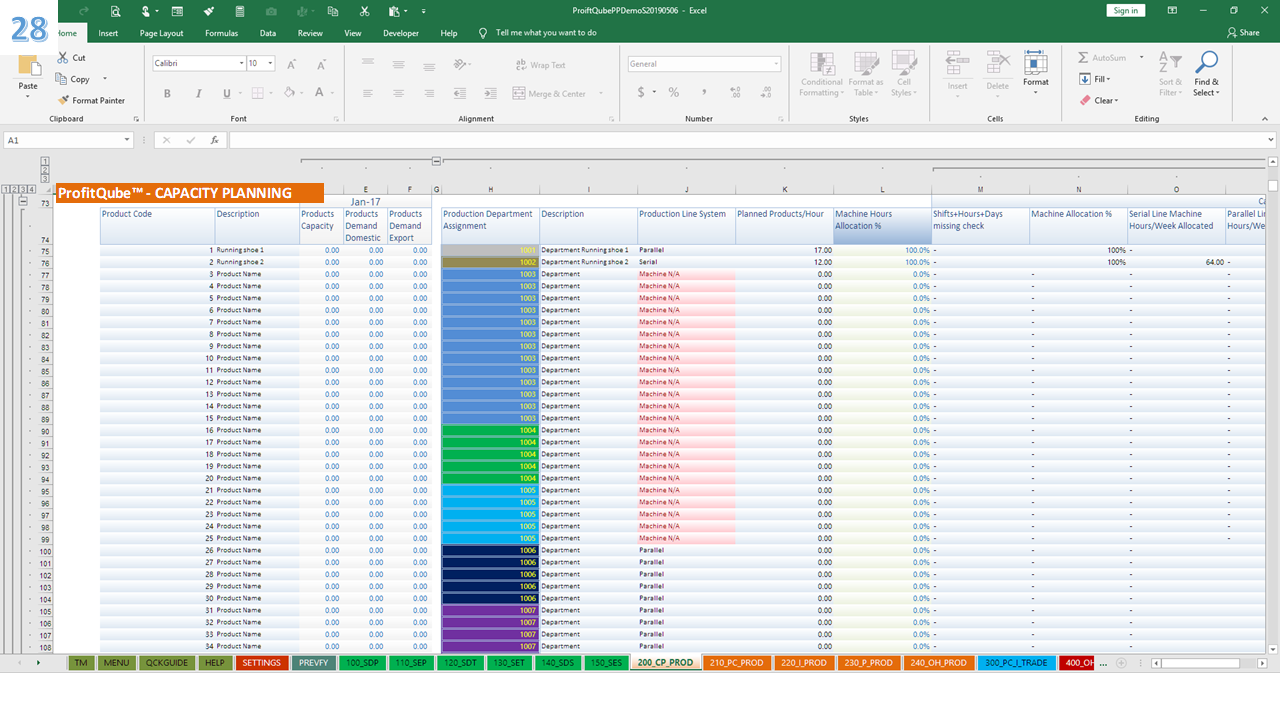Click the AutoSum sigma icon

click(x=1084, y=58)
